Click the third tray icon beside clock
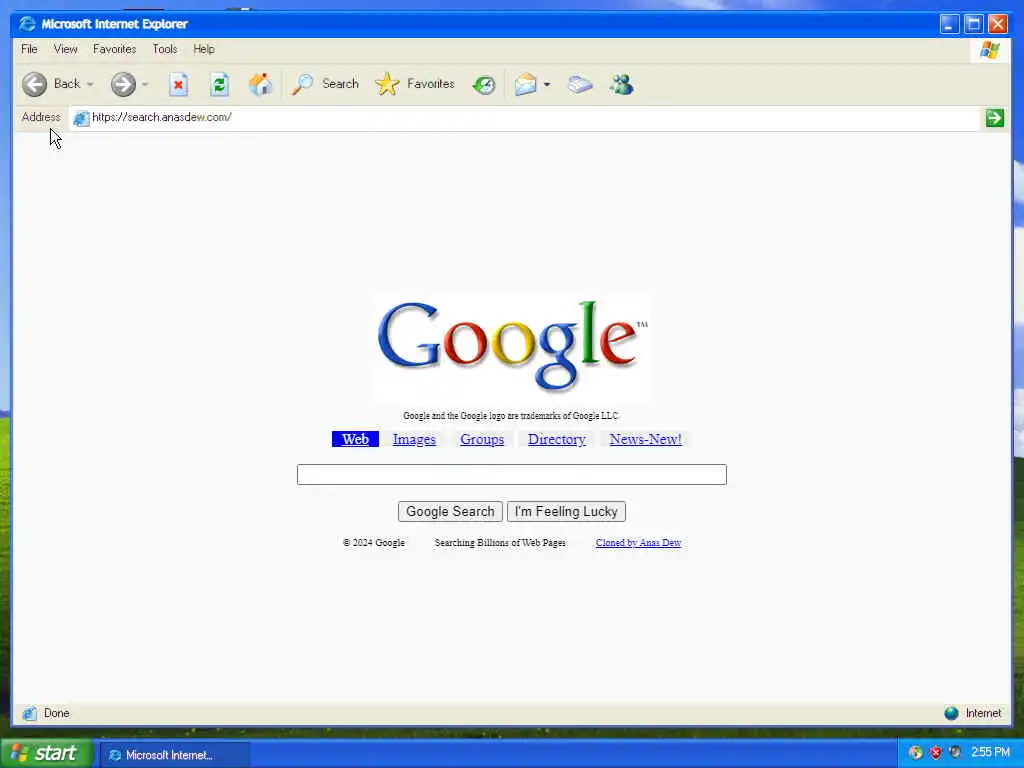Screen dimensions: 1024x768 click(x=955, y=753)
